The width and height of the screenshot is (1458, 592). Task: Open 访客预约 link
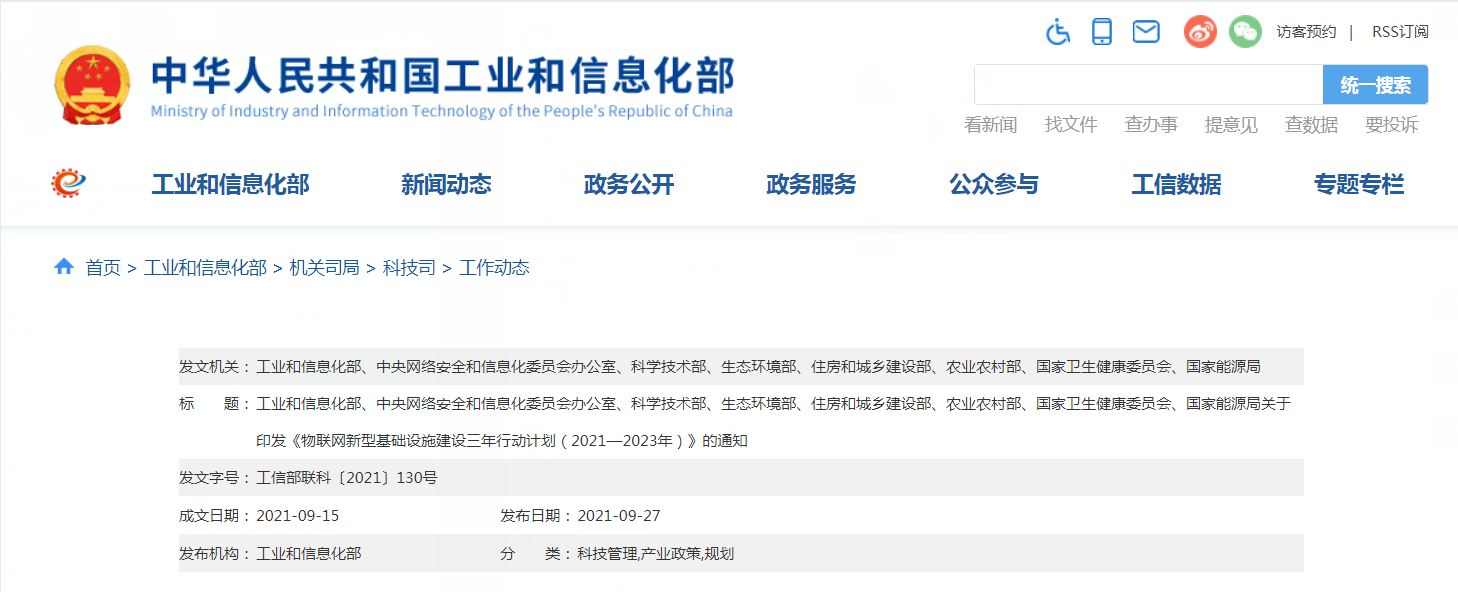point(1306,32)
